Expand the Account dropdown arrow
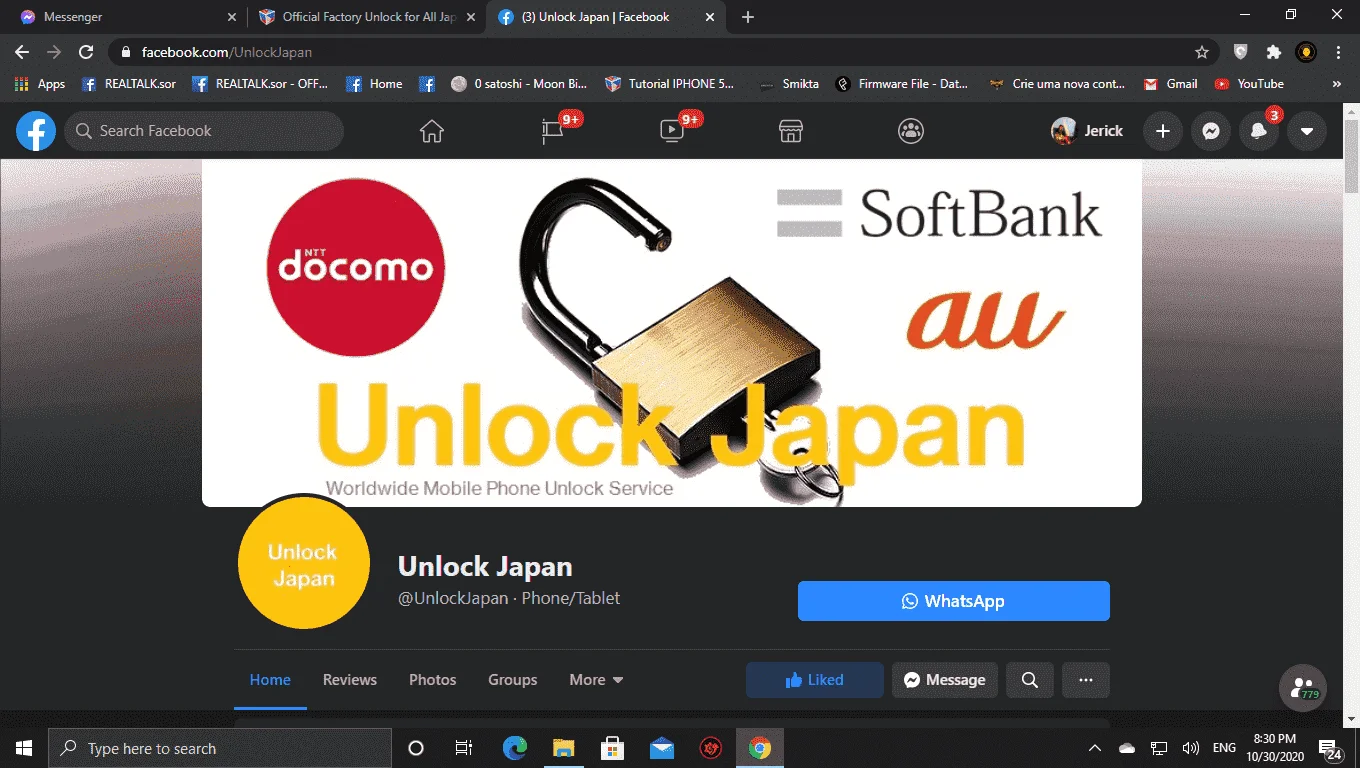 click(x=1307, y=131)
